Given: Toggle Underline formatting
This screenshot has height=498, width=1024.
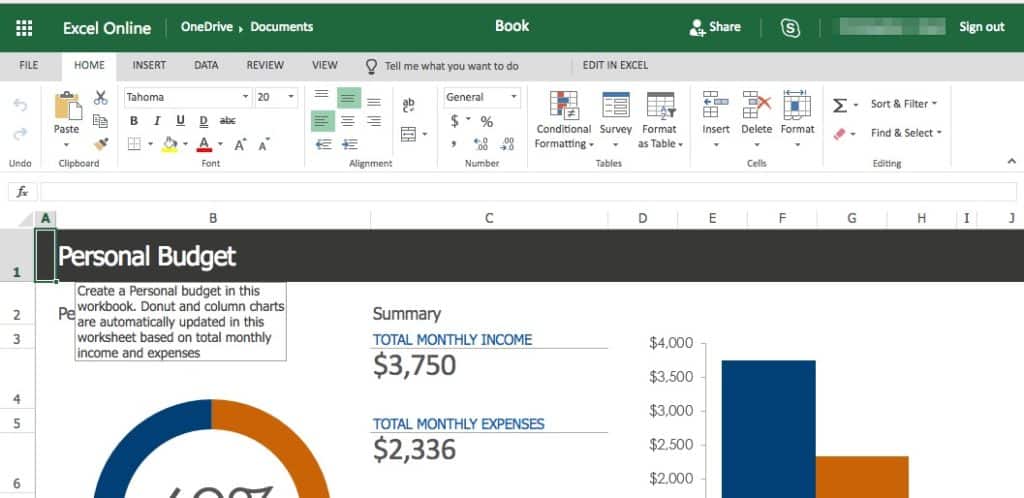Looking at the screenshot, I should point(180,121).
